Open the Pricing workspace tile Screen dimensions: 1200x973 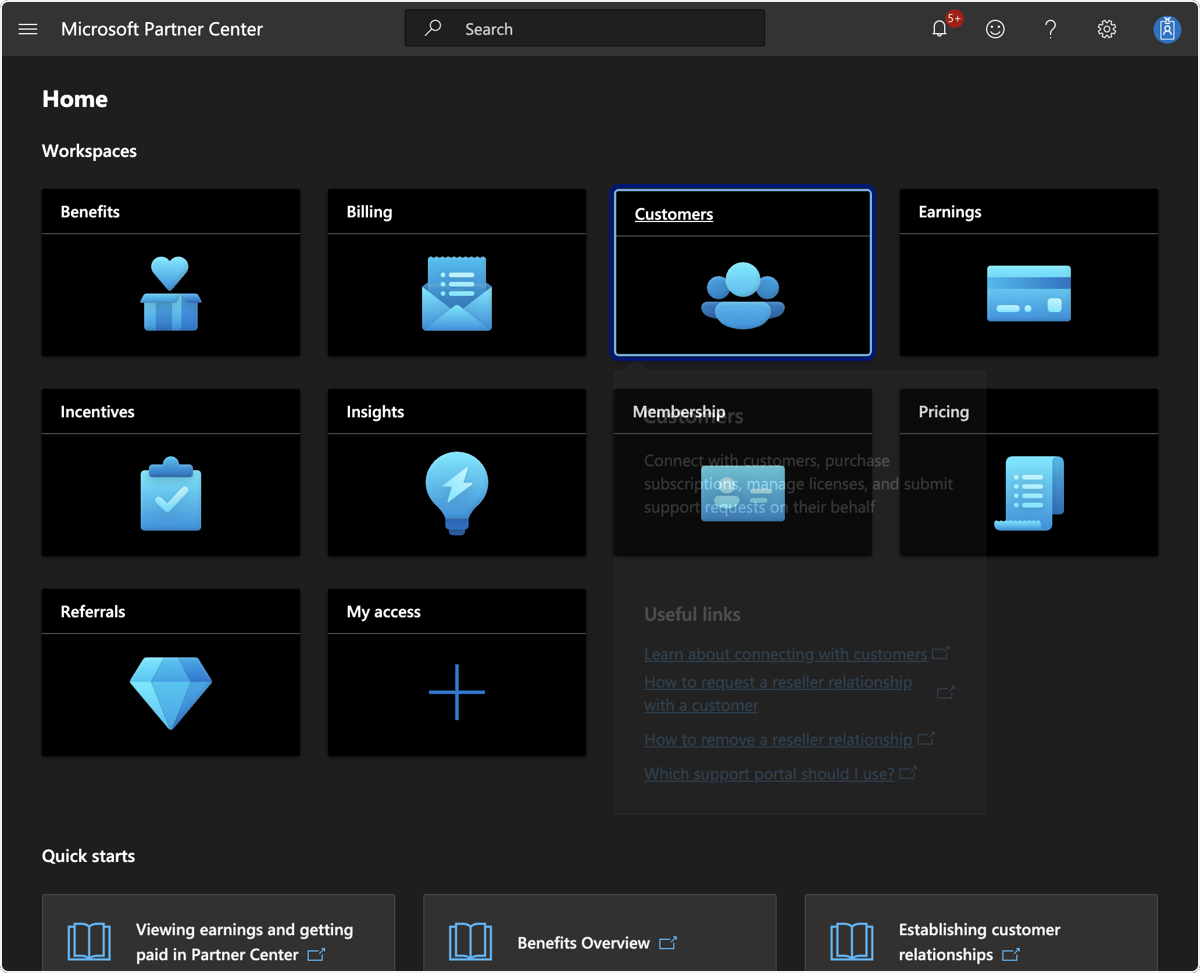(1029, 472)
